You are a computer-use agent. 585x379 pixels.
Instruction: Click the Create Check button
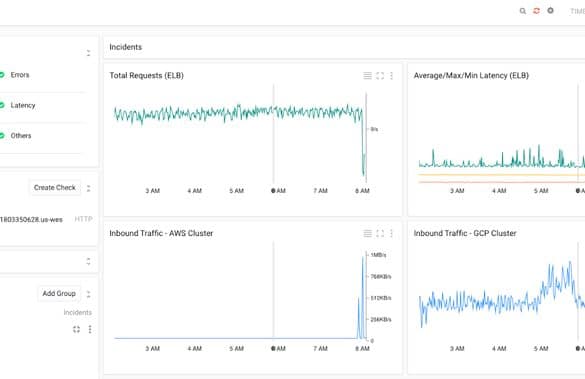55,188
